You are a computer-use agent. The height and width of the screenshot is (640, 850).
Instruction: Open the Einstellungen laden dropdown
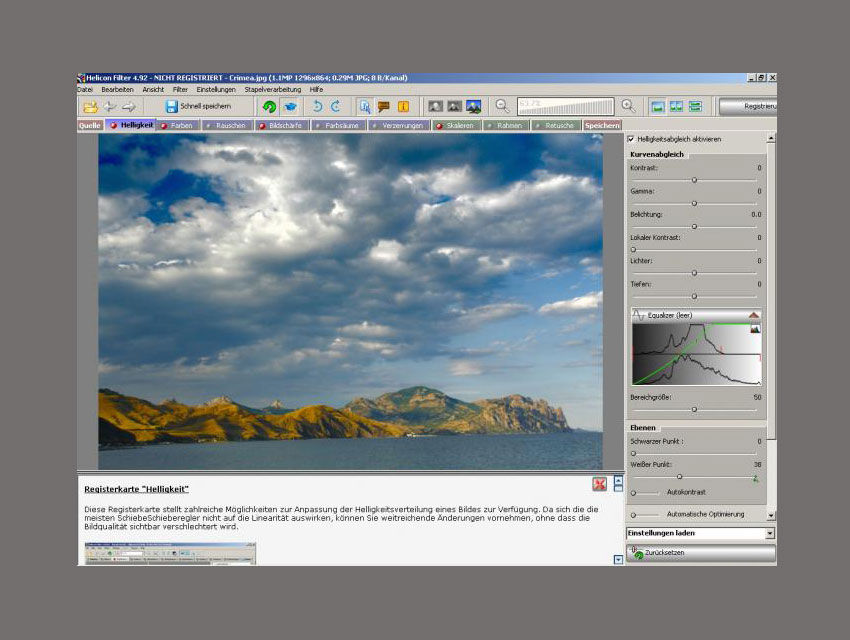tap(770, 534)
